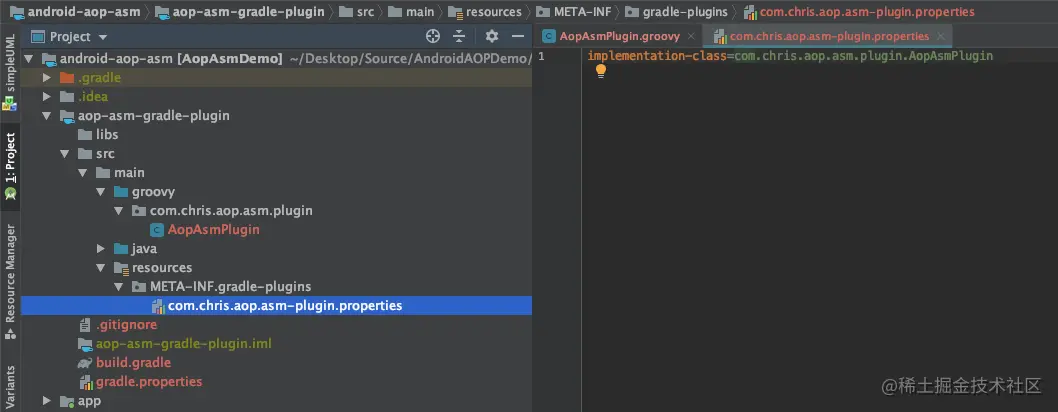Click the AopAsmPlugin class C icon

pyautogui.click(x=157, y=230)
